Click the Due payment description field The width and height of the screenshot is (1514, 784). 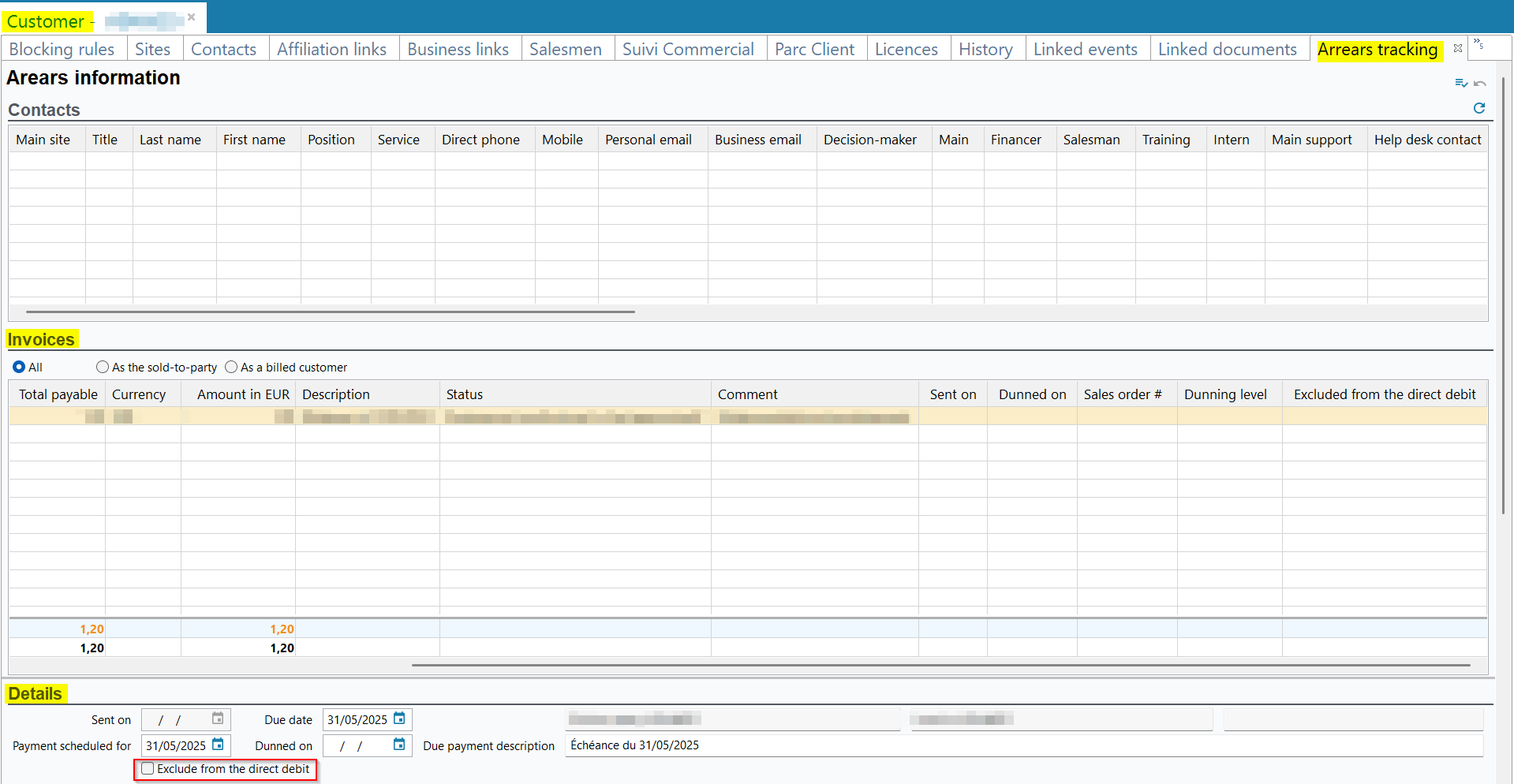pyautogui.click(x=1022, y=745)
